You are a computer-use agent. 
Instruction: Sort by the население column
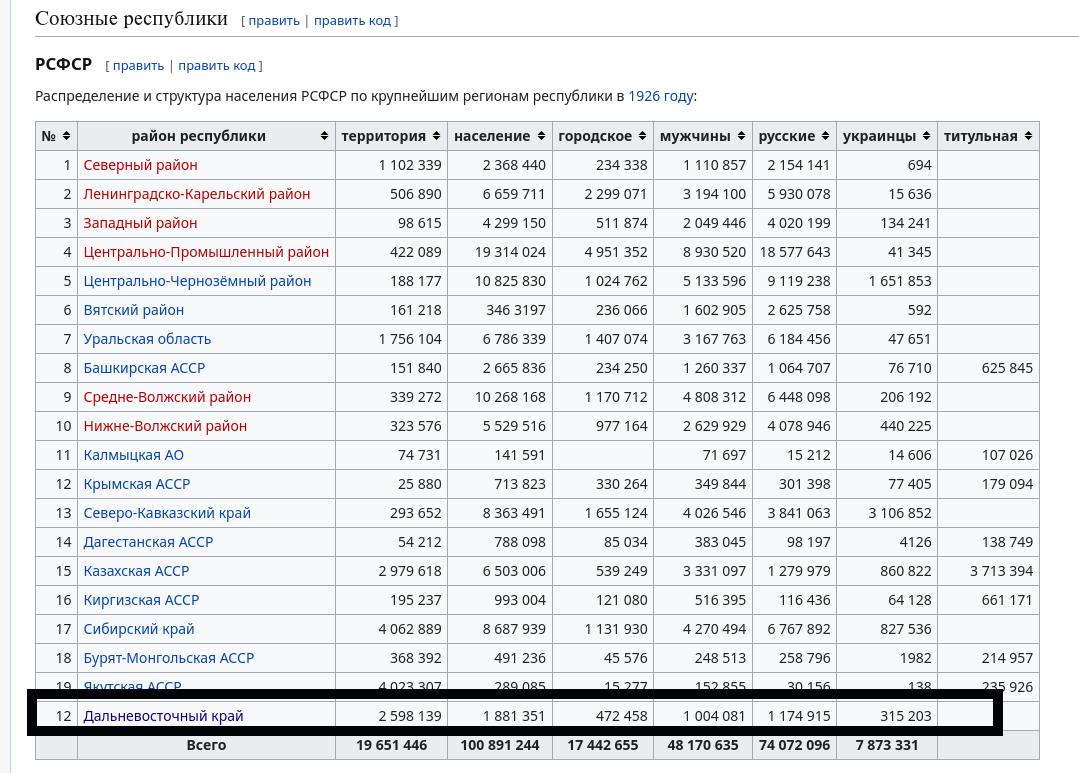coord(542,136)
